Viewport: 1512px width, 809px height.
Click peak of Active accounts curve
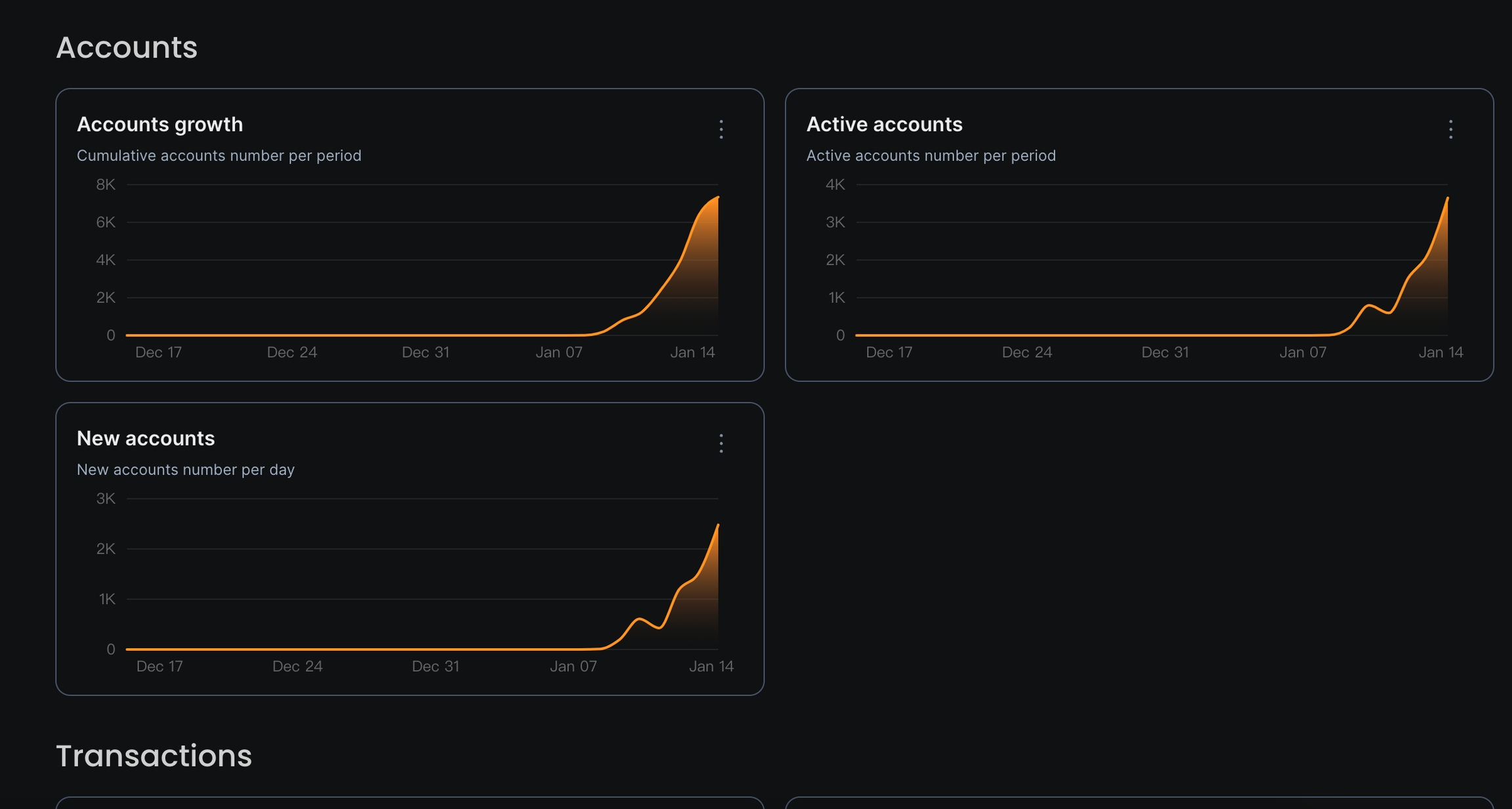(1447, 198)
